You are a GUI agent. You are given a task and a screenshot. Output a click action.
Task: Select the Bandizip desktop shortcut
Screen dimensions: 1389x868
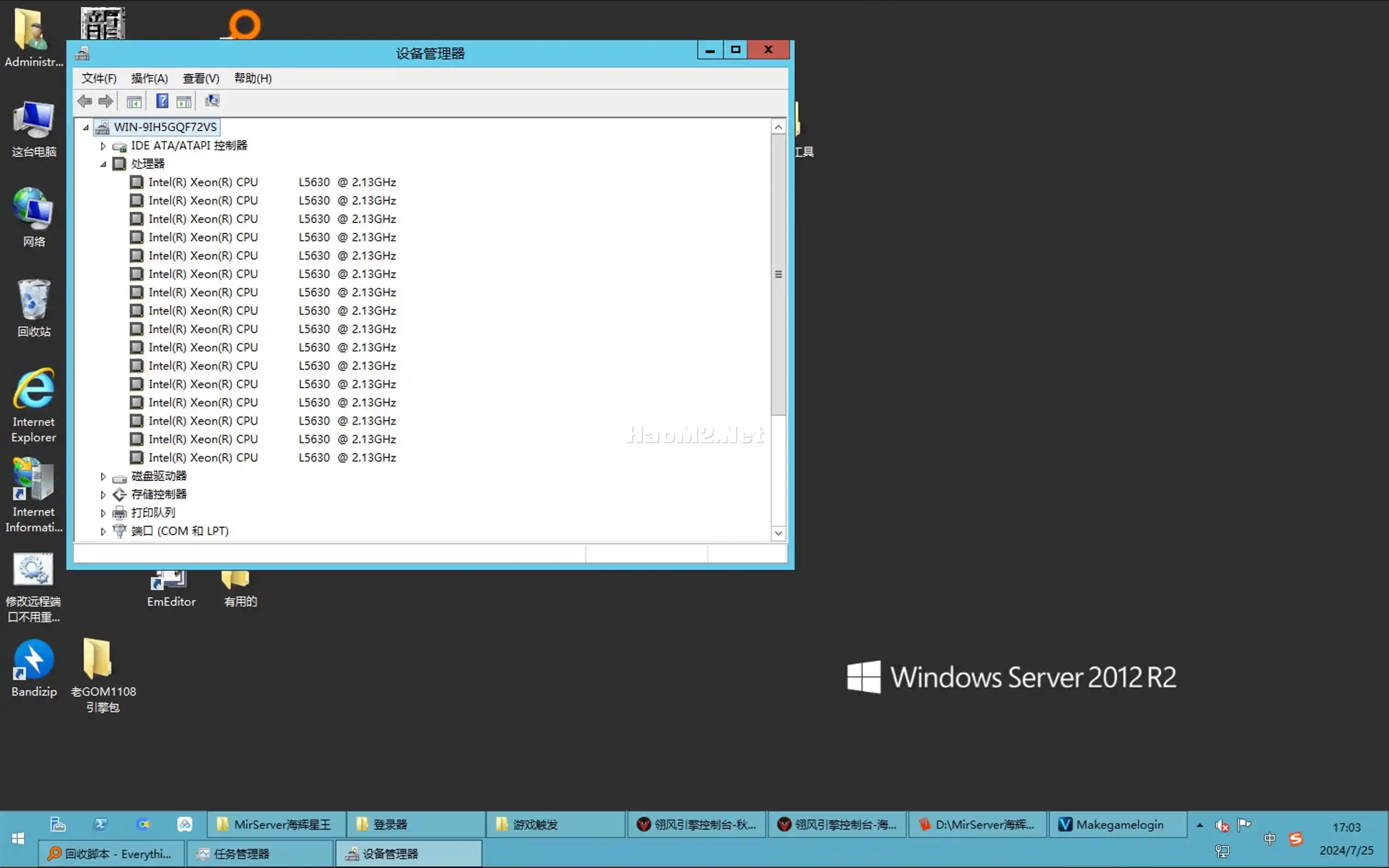point(34,668)
